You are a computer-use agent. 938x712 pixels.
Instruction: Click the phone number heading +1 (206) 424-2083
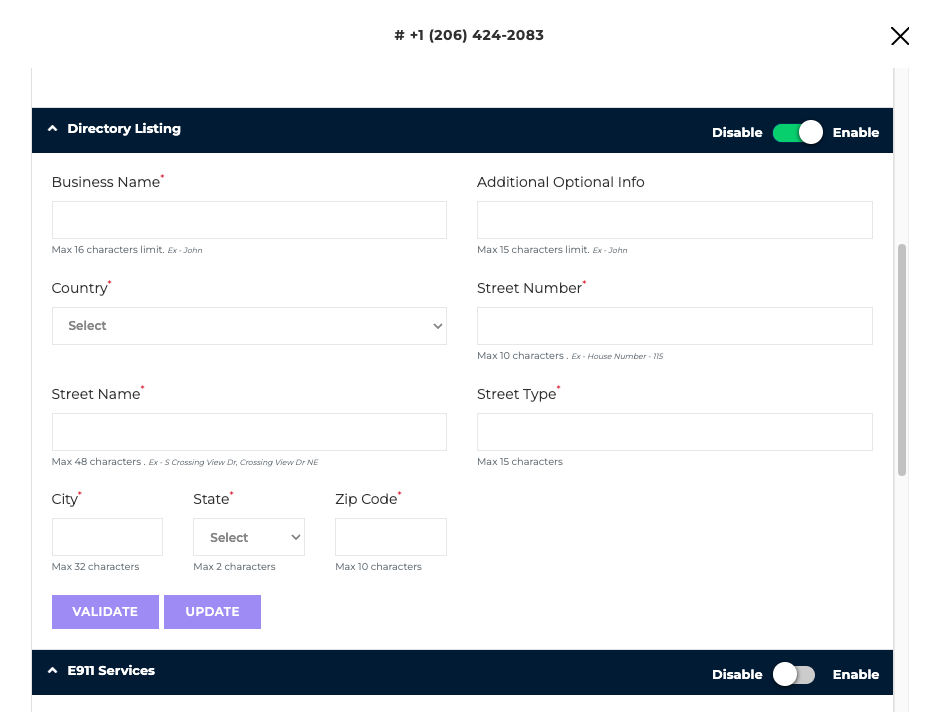point(469,35)
